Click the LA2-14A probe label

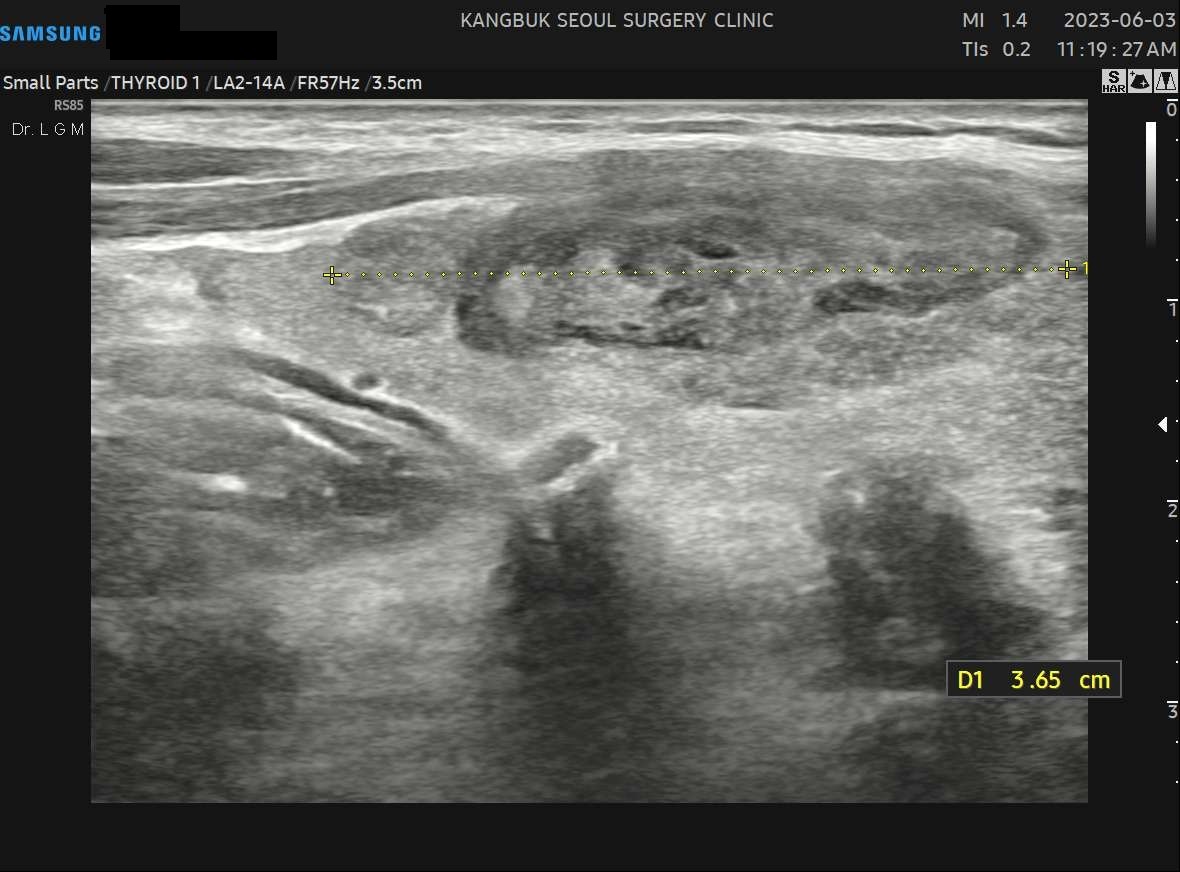[249, 83]
